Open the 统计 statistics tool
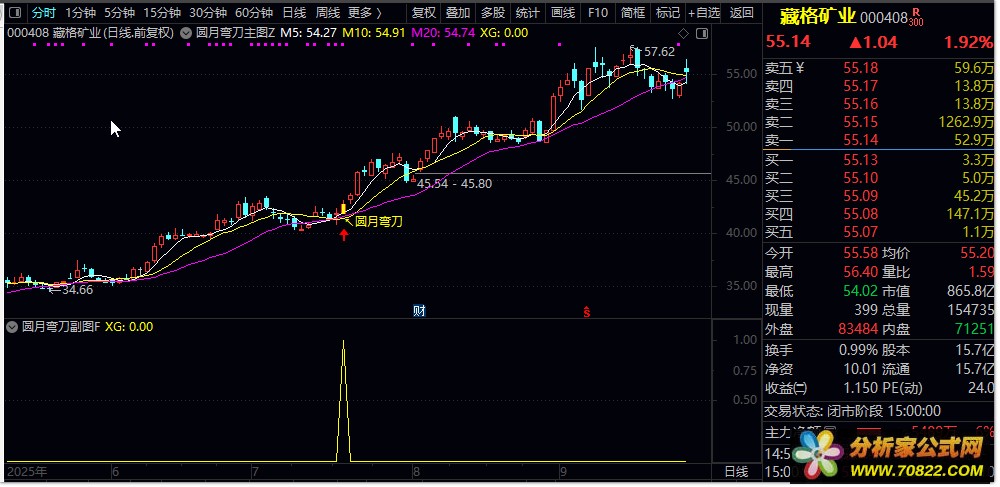 pyautogui.click(x=527, y=12)
